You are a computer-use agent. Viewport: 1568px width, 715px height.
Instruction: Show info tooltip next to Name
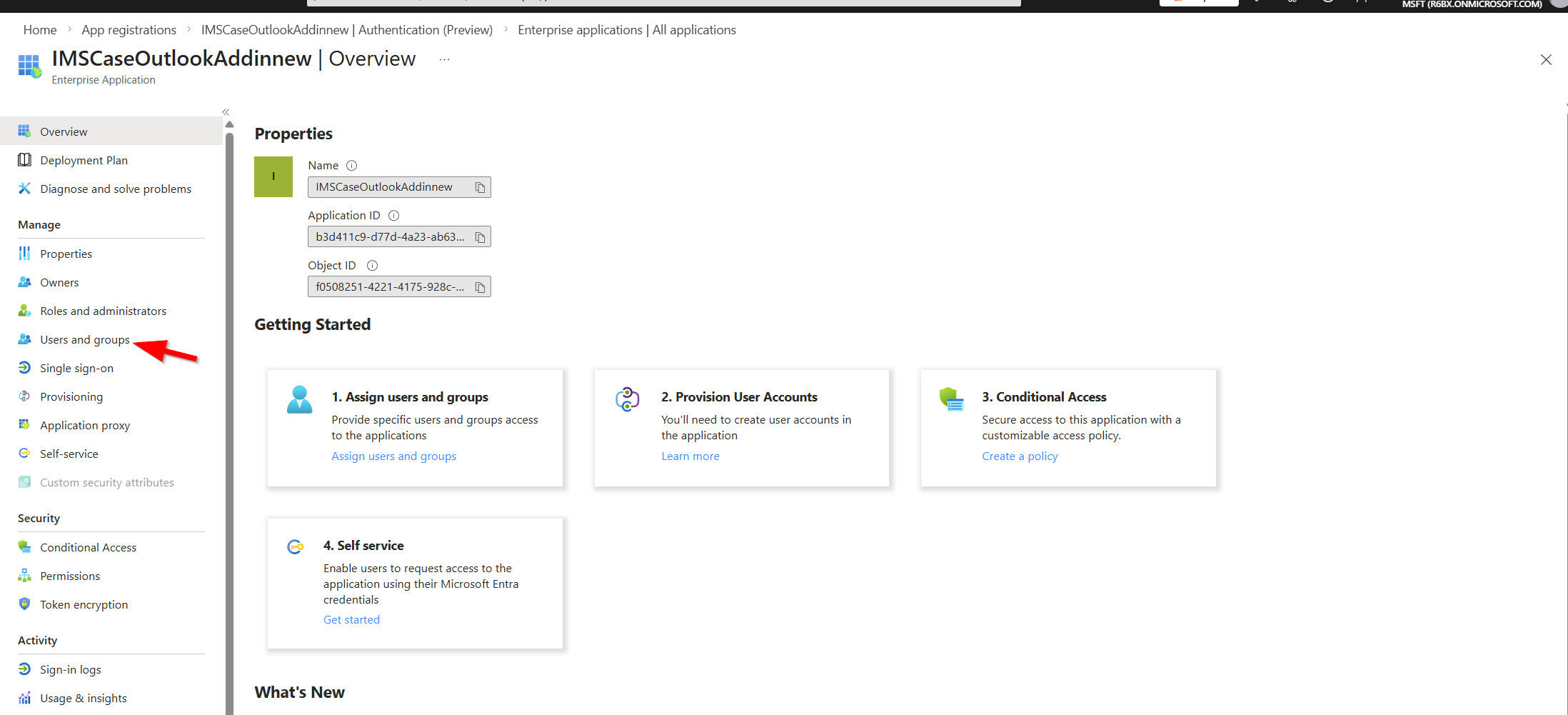pyautogui.click(x=351, y=166)
